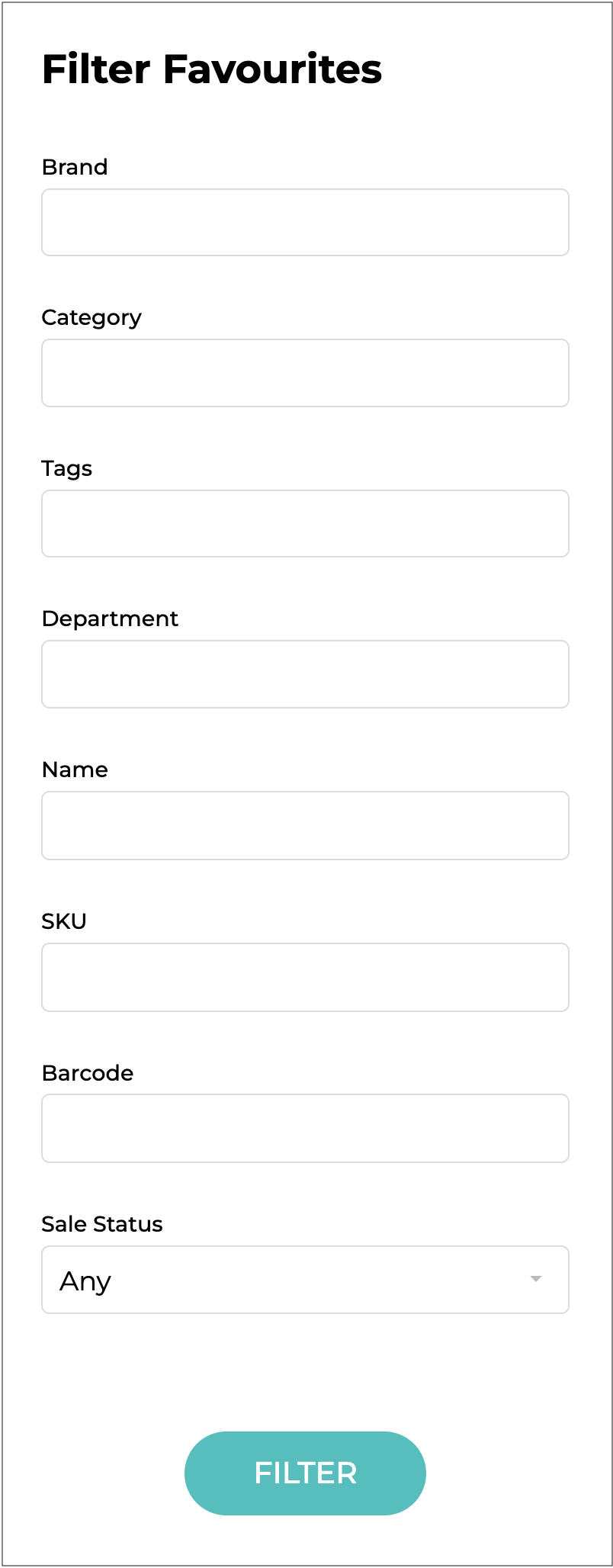Click the Department field label
This screenshot has width=613, height=1568.
click(110, 619)
